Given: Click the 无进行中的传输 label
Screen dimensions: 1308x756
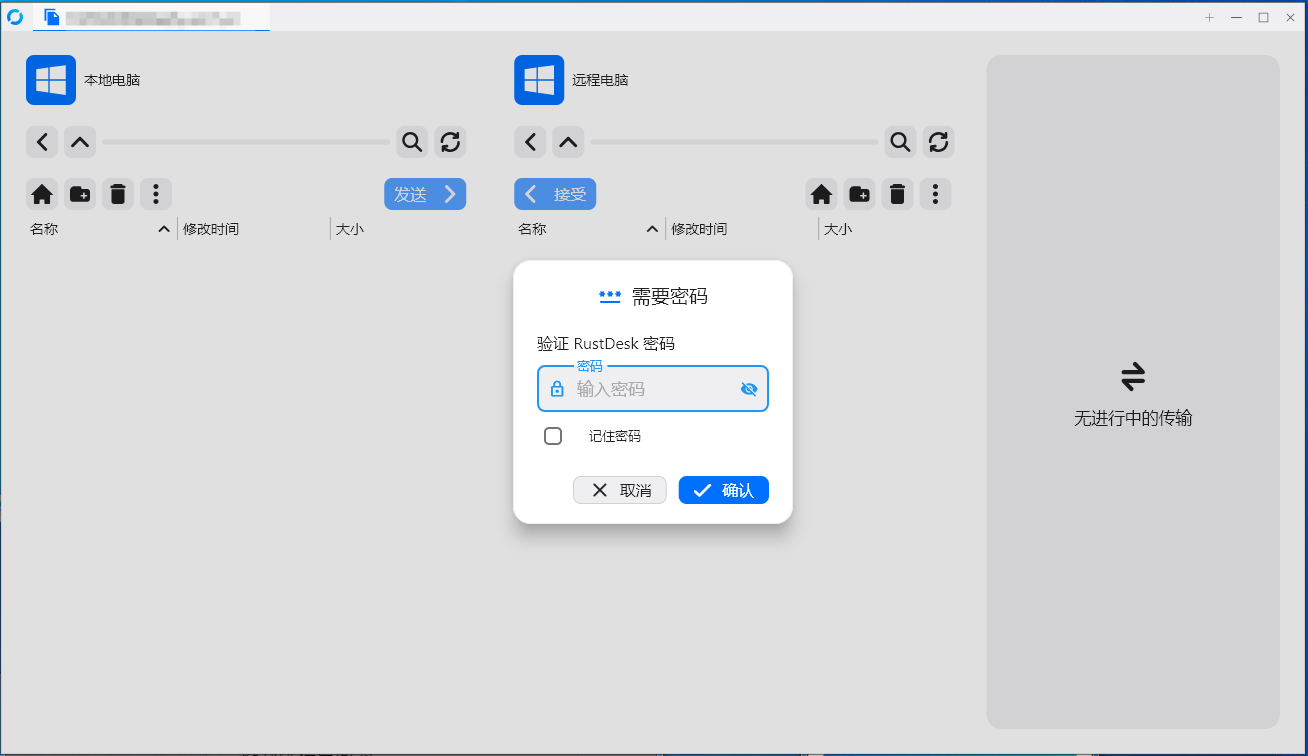Looking at the screenshot, I should pos(1133,419).
